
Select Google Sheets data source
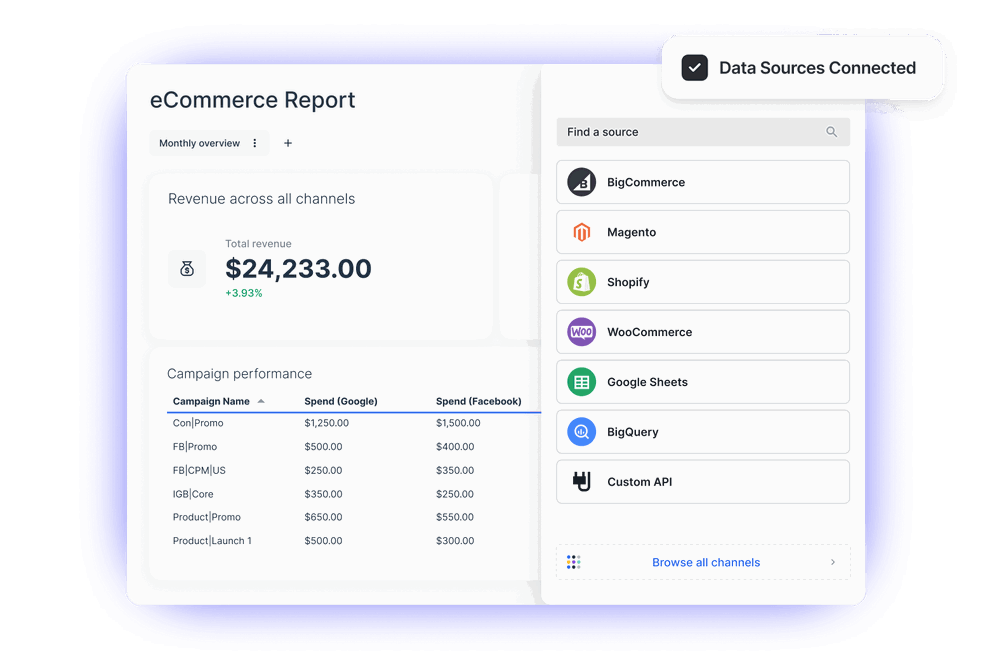tap(702, 382)
